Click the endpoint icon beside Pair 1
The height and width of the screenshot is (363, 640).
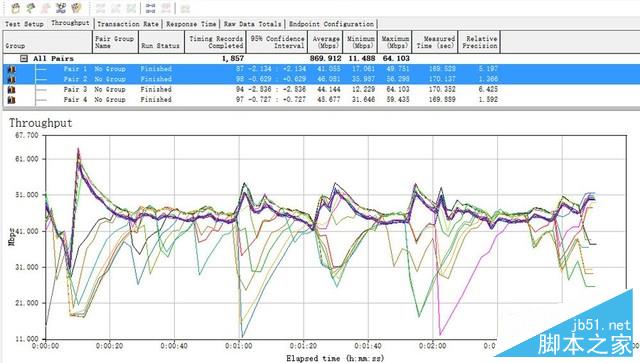coord(11,69)
